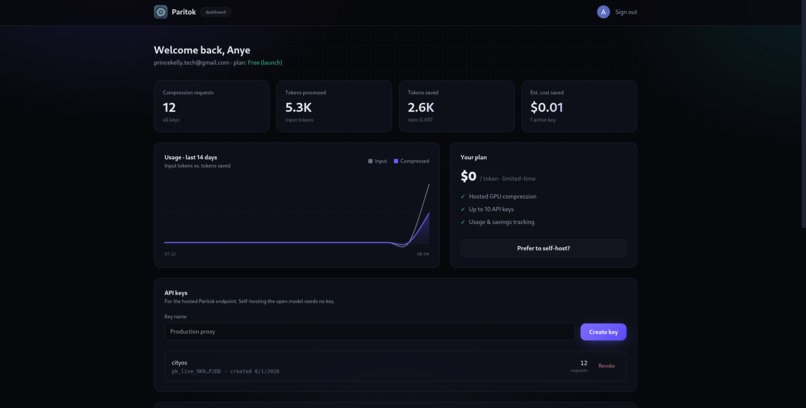Click the Hosted GPU compression checkmark
Image resolution: width=806 pixels, height=408 pixels.
tap(463, 196)
